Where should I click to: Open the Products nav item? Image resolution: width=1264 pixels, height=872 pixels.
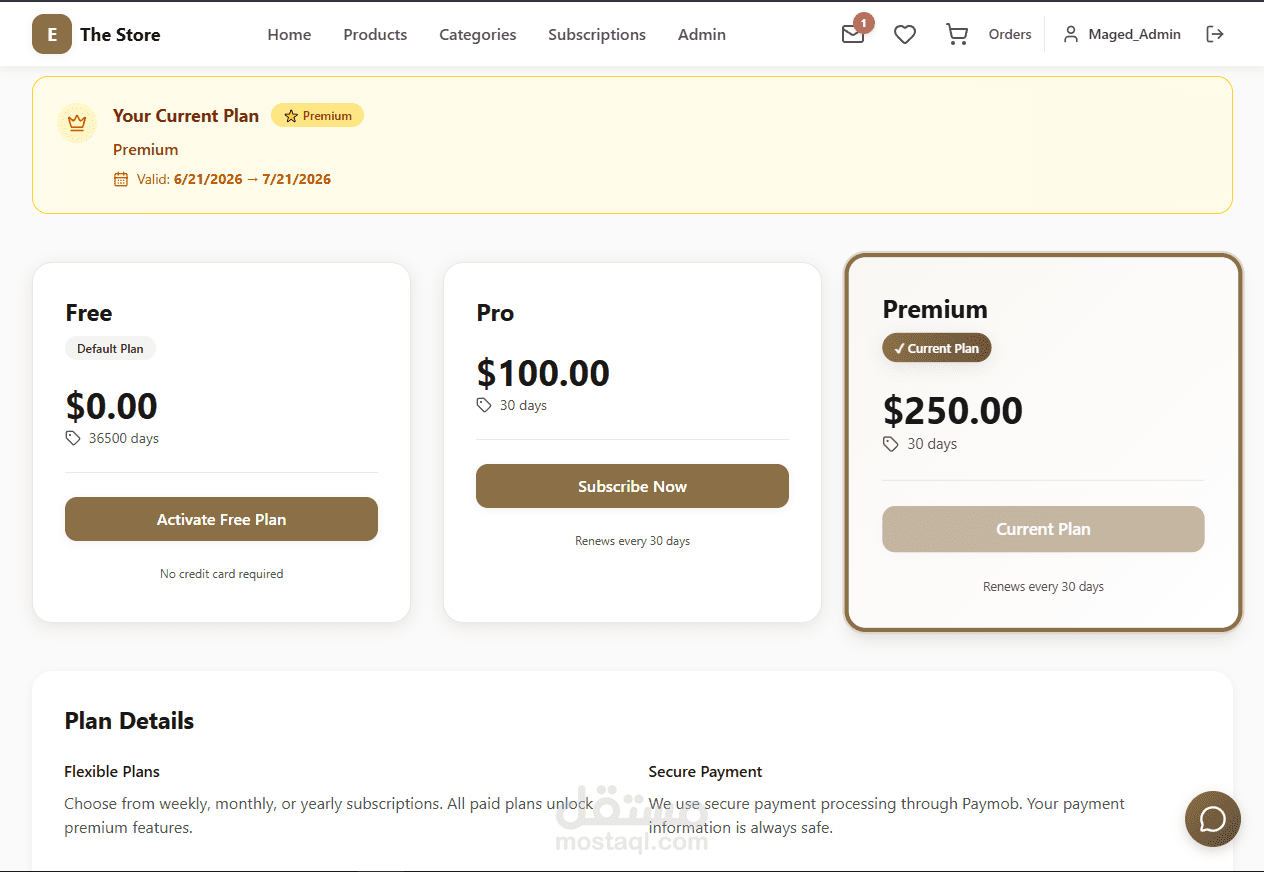pos(375,34)
